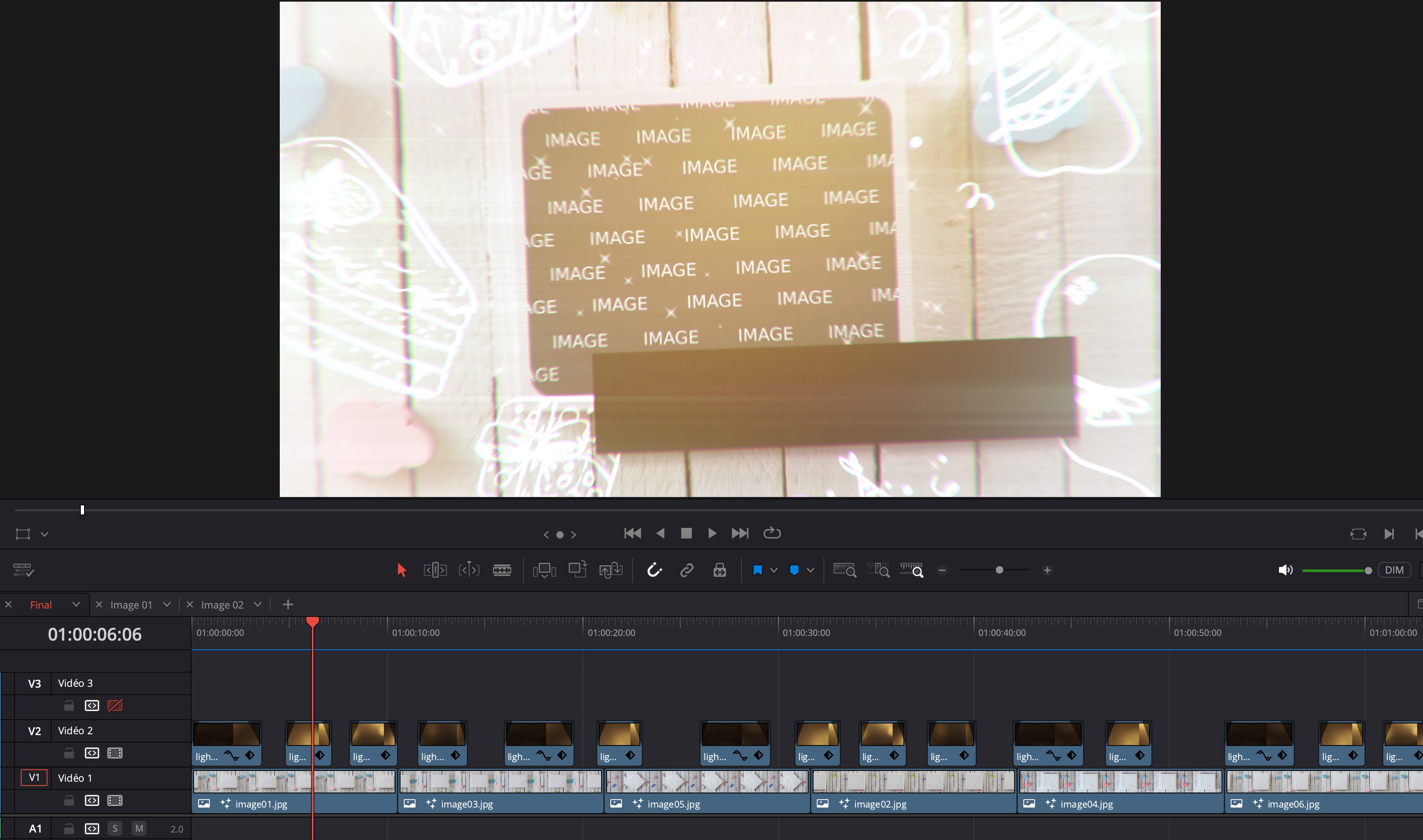Enable the disabled Vidéo 3 track
Image resolution: width=1423 pixels, height=840 pixels.
[x=115, y=705]
